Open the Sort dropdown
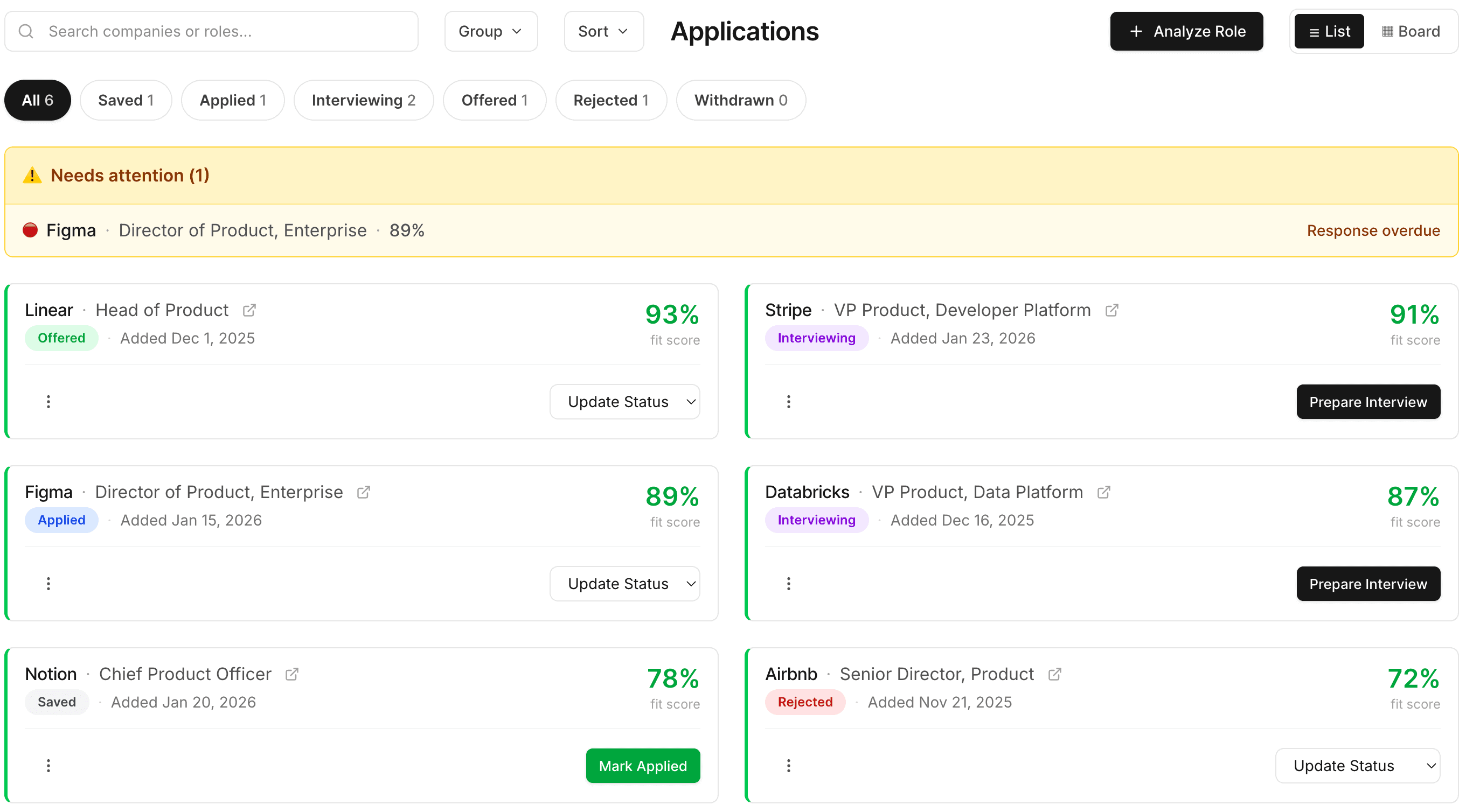The height and width of the screenshot is (812, 1459). point(603,31)
